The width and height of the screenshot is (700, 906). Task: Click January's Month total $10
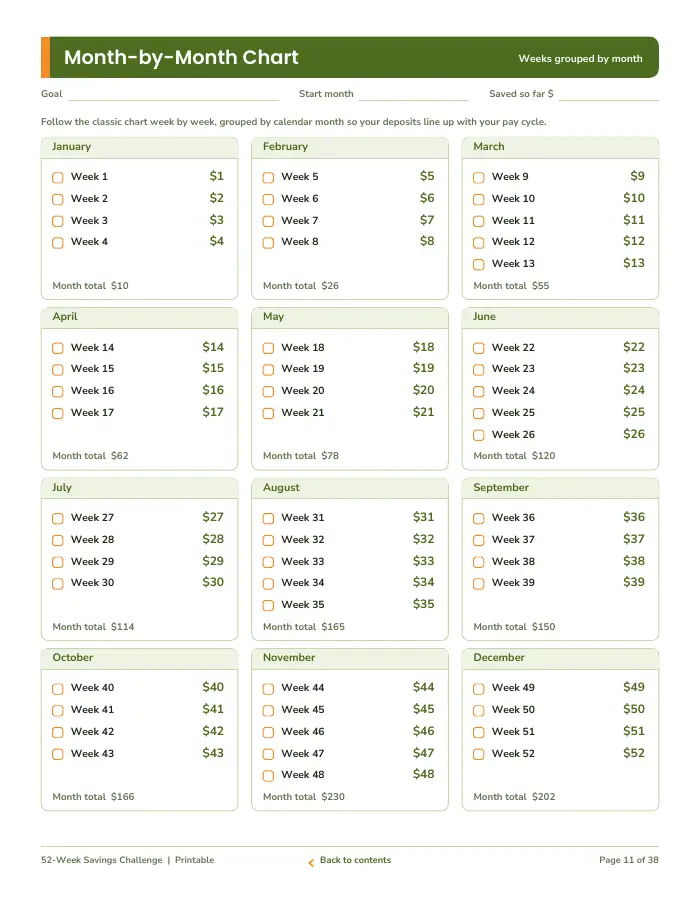[x=91, y=285]
